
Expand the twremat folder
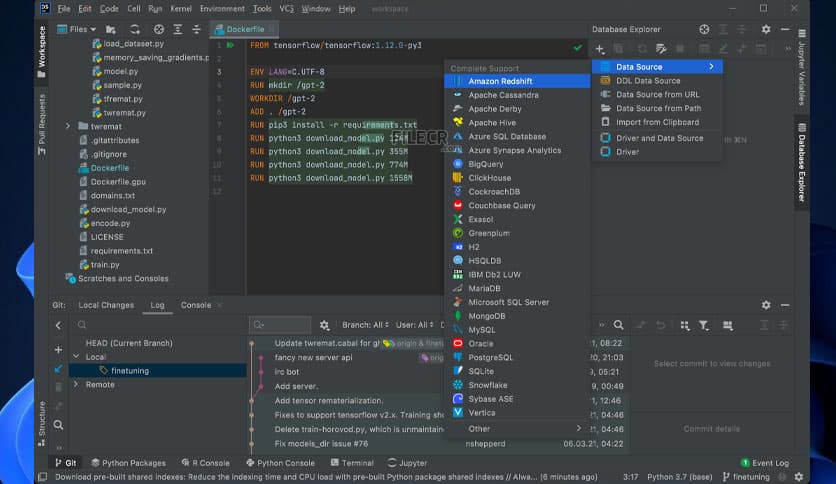tap(68, 126)
